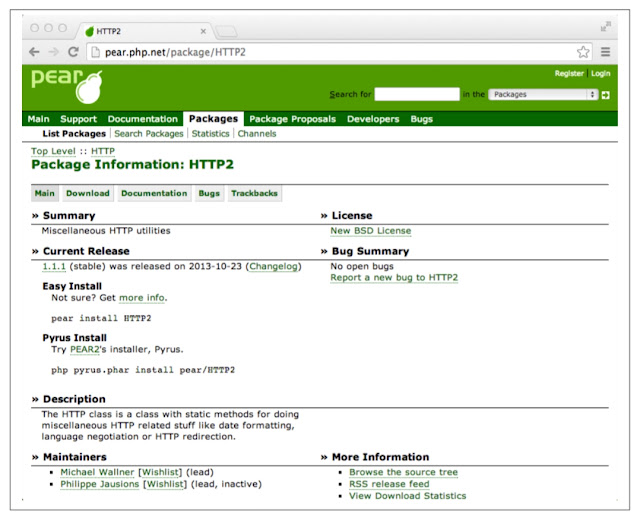
Task: Open the 1.1.1 release version link
Action: tap(54, 266)
